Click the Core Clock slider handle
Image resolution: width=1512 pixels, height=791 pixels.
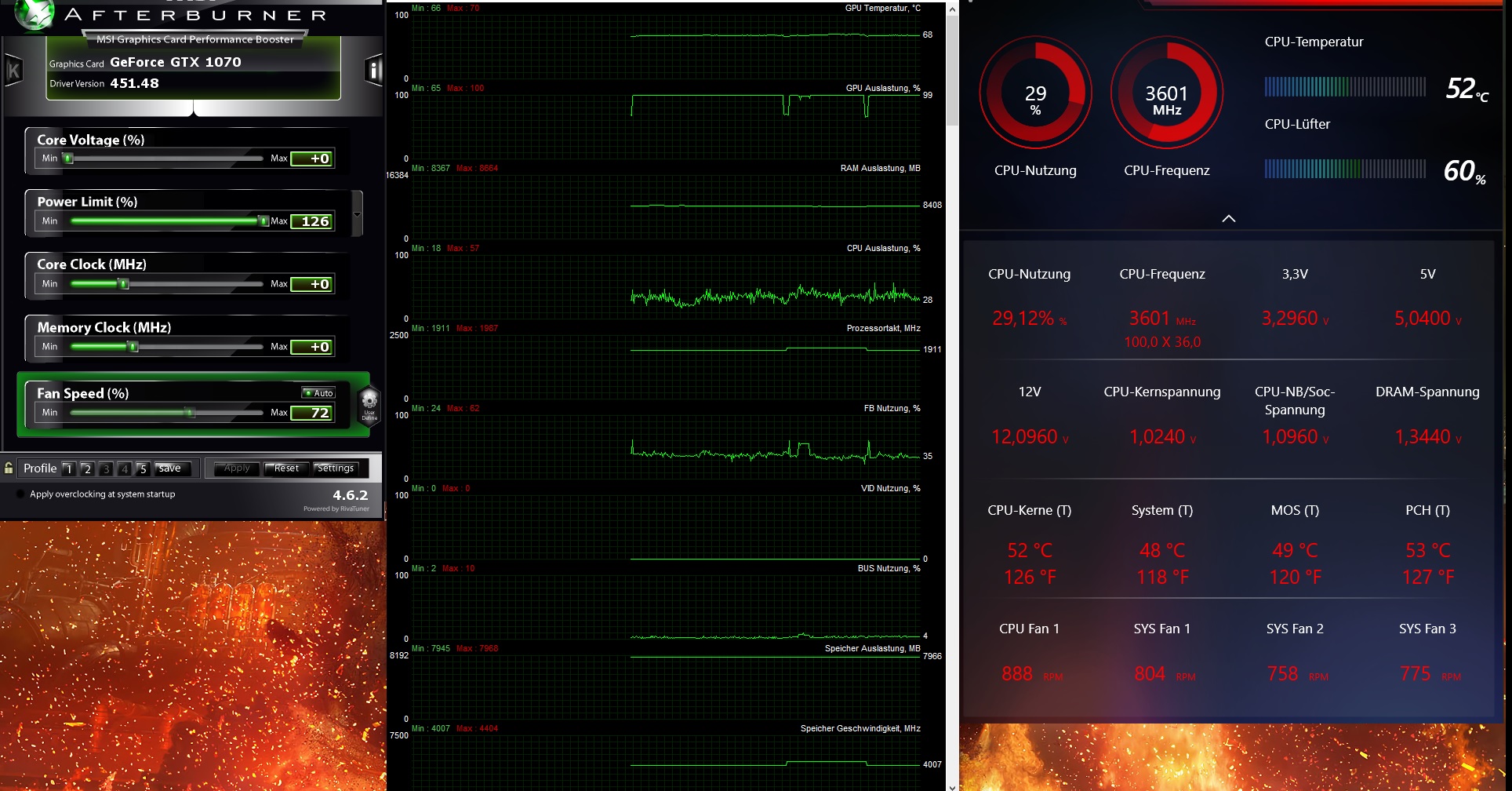[124, 284]
